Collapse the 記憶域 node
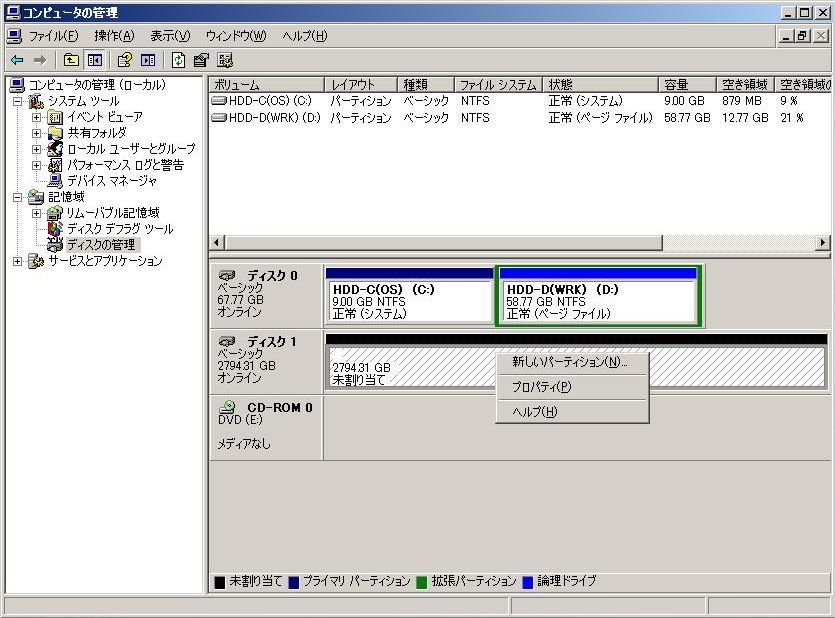Viewport: 835px width, 618px height. coord(18,197)
